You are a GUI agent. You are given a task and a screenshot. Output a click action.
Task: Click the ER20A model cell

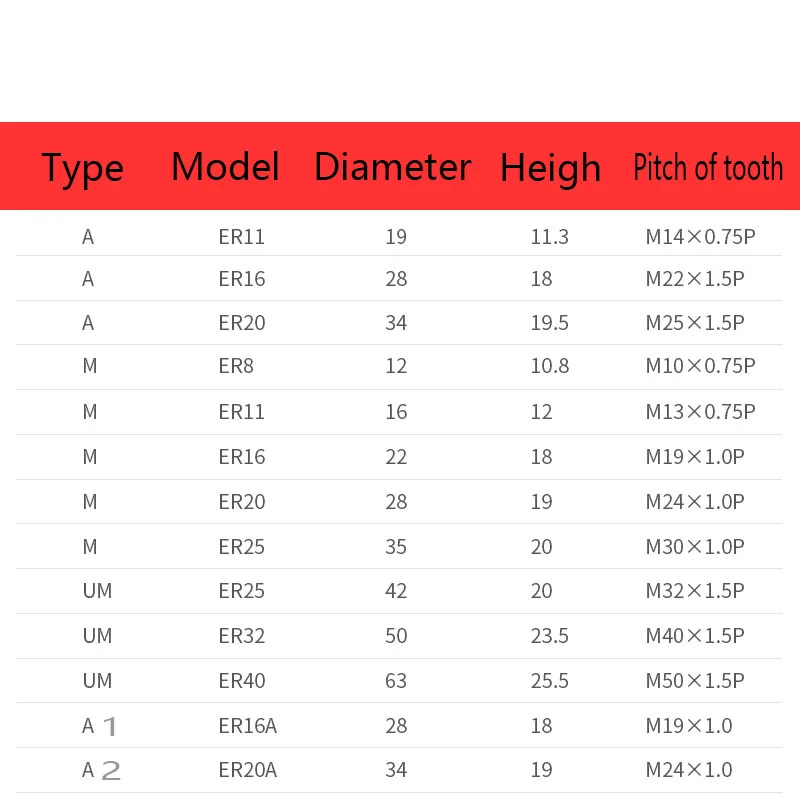[x=247, y=770]
